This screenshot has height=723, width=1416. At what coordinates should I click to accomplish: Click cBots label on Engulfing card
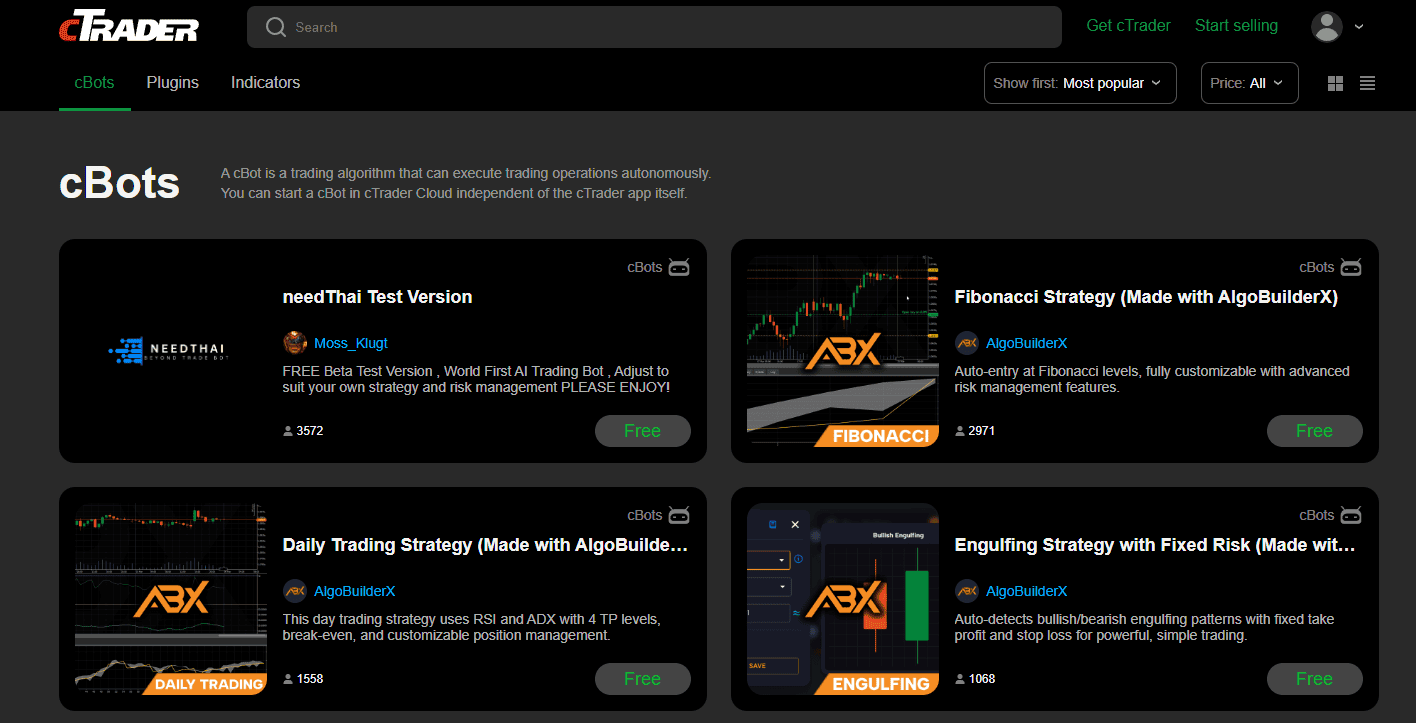pos(1317,515)
